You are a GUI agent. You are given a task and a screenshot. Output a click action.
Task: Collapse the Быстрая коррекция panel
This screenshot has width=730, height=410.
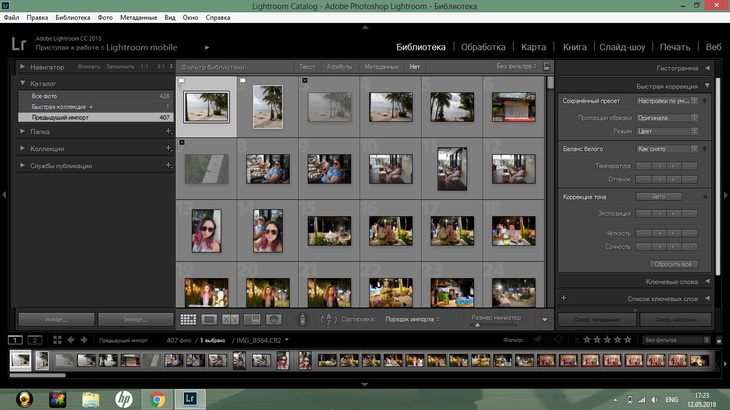(708, 86)
